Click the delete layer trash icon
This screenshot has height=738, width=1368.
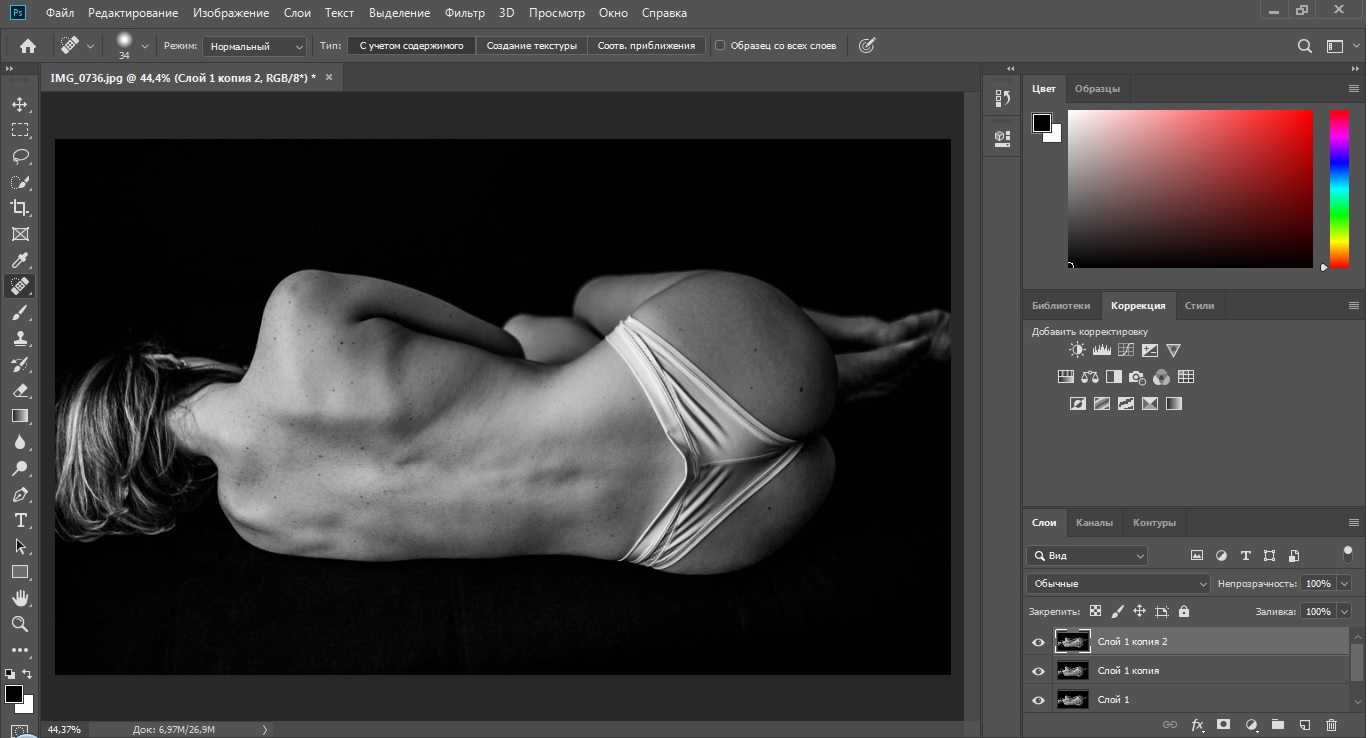1331,724
